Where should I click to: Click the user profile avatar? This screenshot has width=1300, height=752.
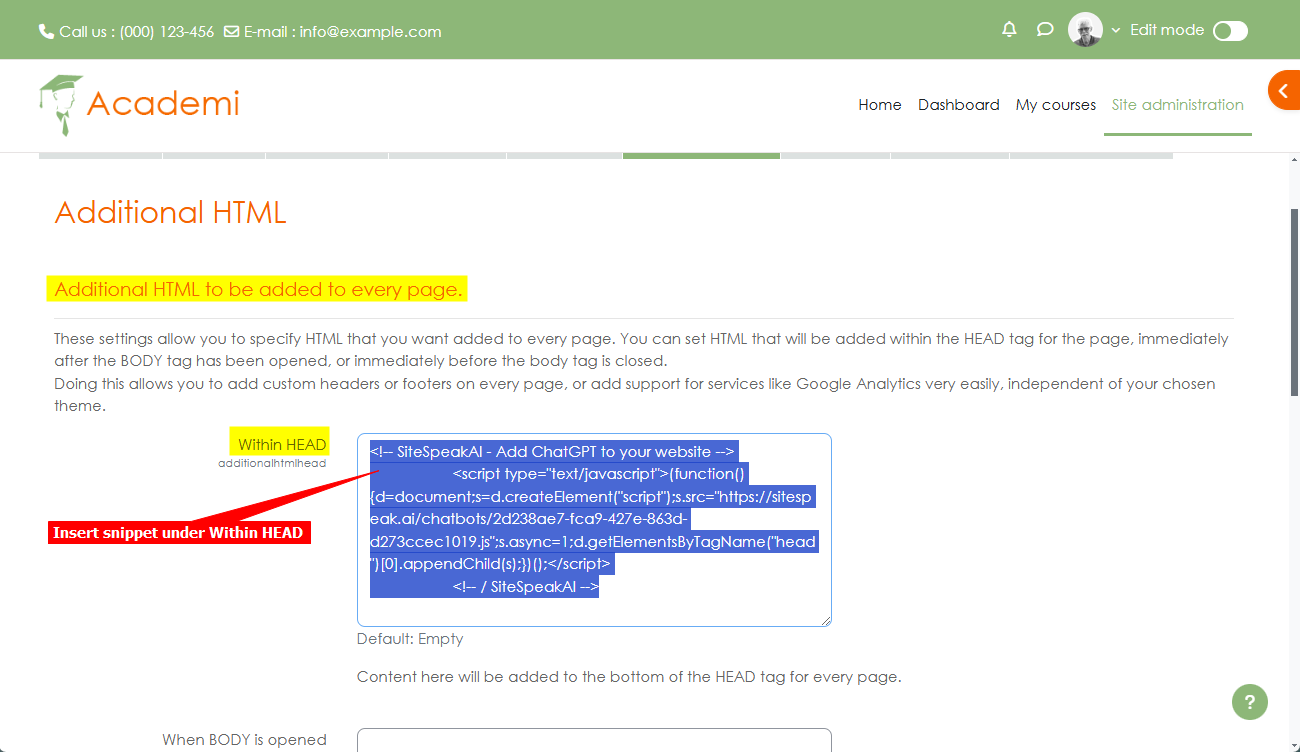coord(1085,30)
